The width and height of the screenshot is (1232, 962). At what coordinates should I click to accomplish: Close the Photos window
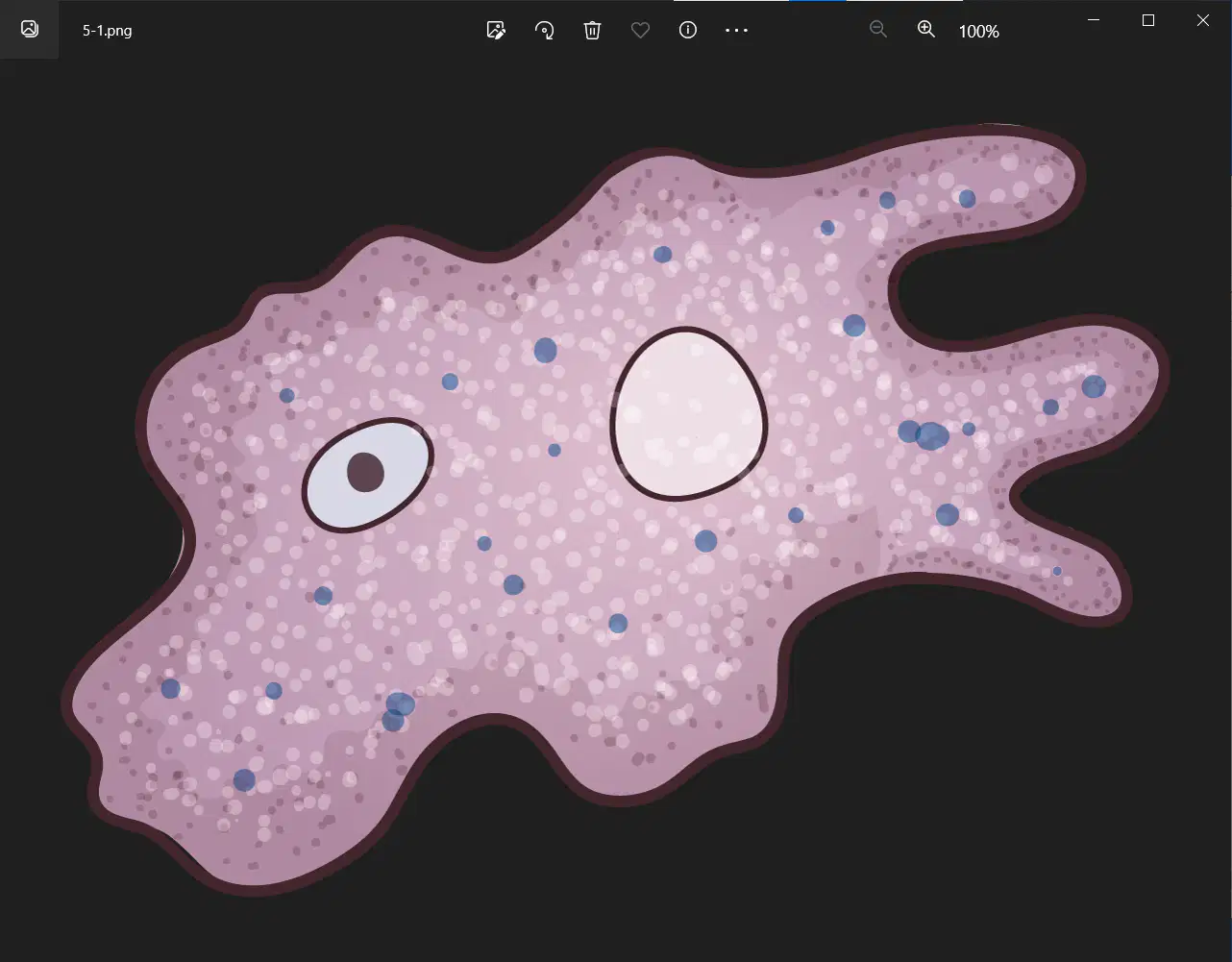coord(1203,20)
